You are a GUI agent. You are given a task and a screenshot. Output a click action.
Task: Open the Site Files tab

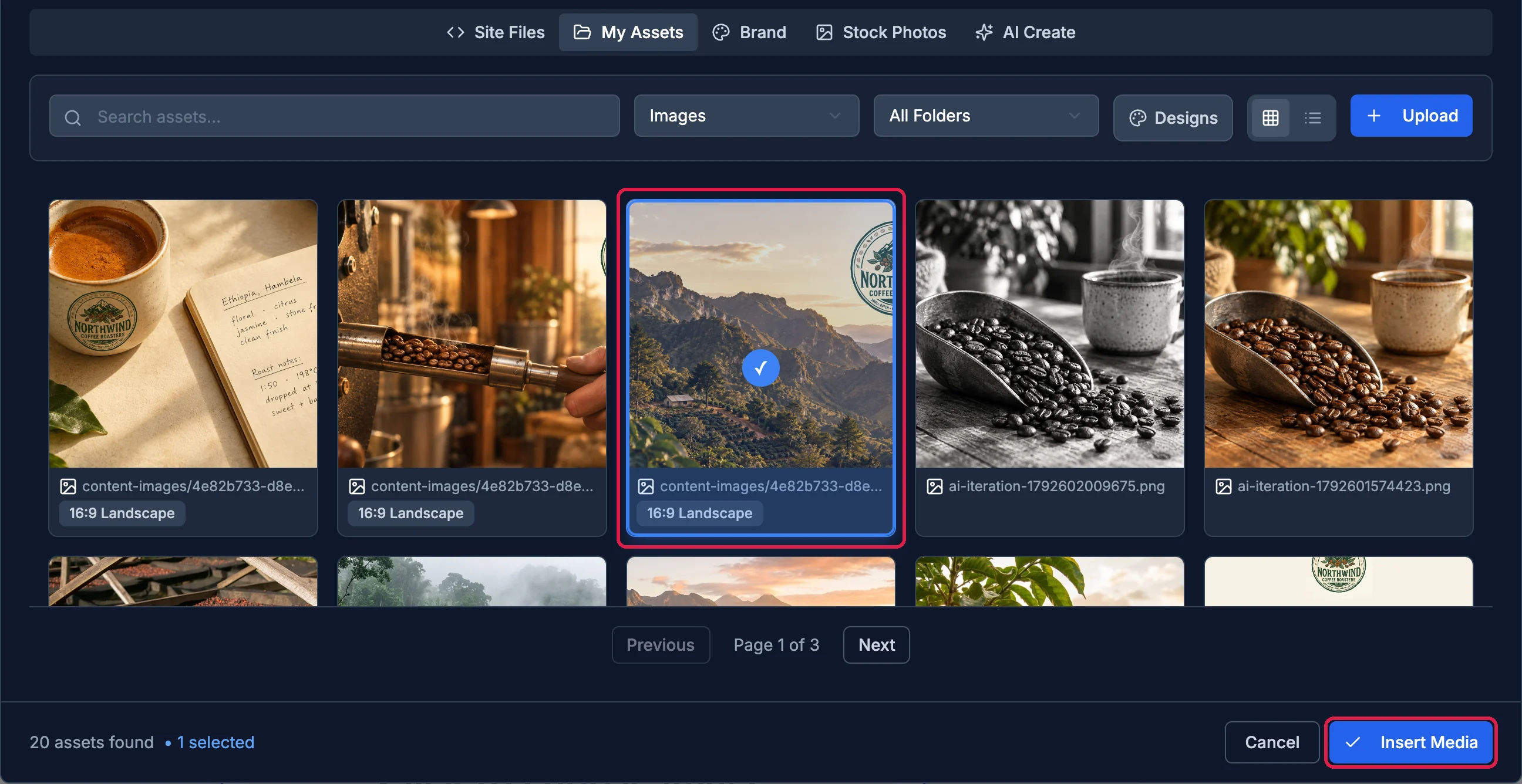pos(496,32)
